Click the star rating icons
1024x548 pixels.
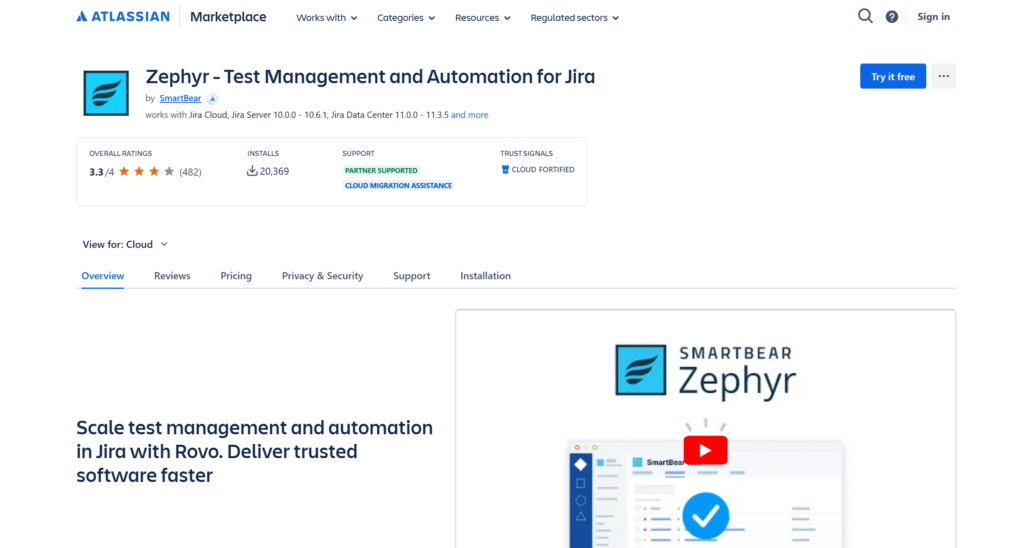146,172
